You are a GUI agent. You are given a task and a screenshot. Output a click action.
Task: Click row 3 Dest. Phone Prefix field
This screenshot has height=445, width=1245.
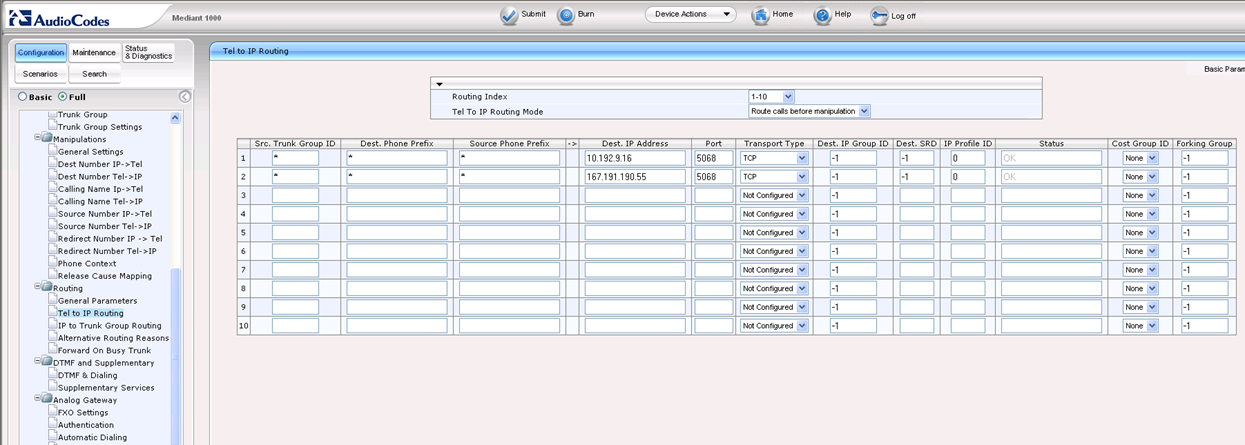coord(397,195)
